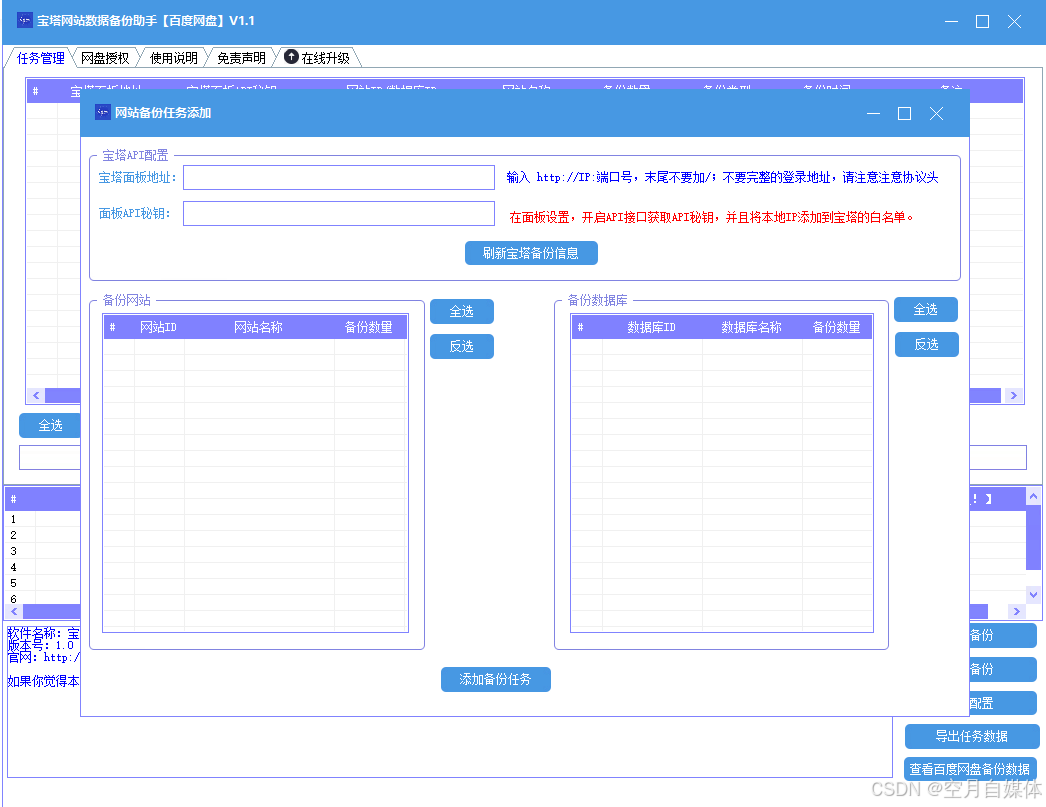
Task: Click 全选 button in main window
Action: [50, 426]
